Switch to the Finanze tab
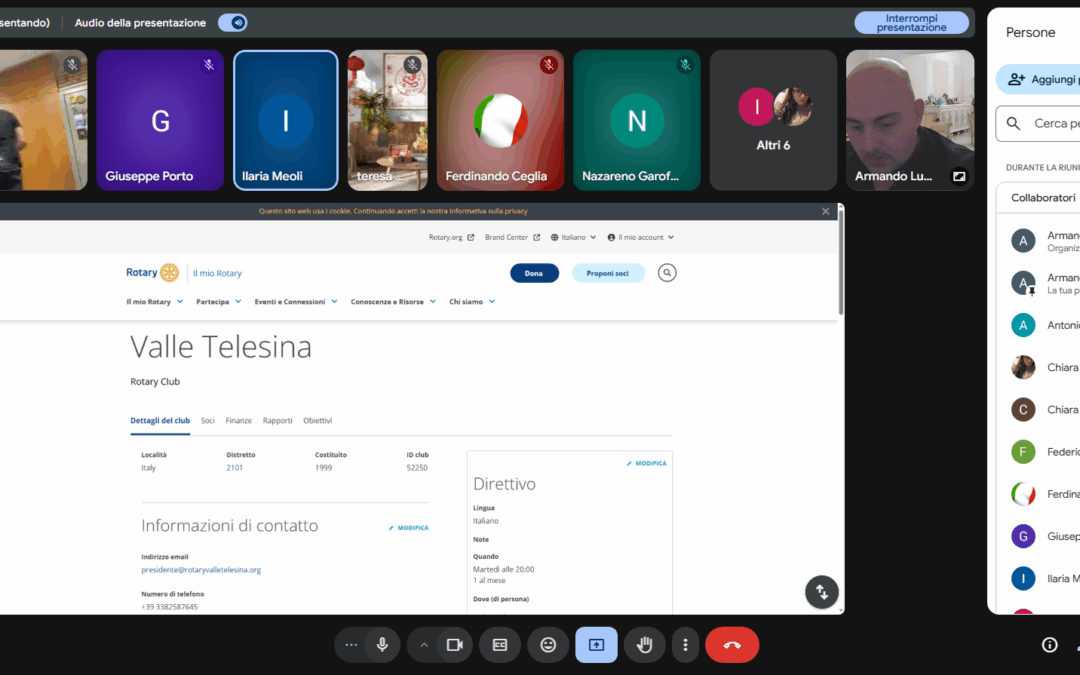 pyautogui.click(x=238, y=421)
